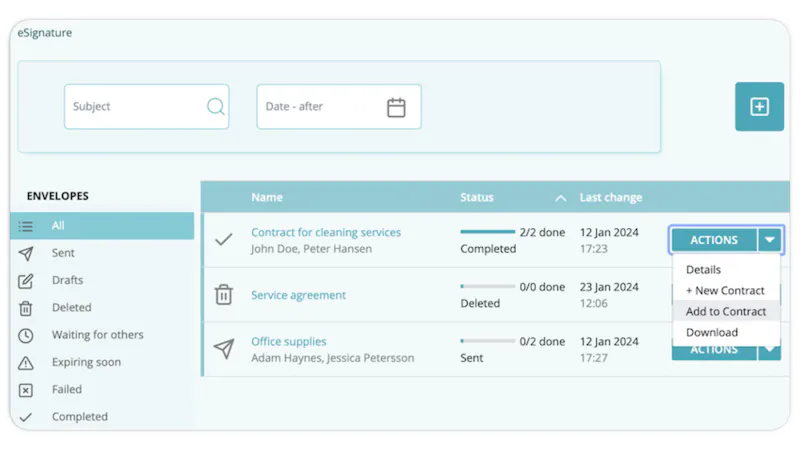Click signers Adam Haynes, Jessica Petersson
Screen dimensions: 800x450
point(333,358)
